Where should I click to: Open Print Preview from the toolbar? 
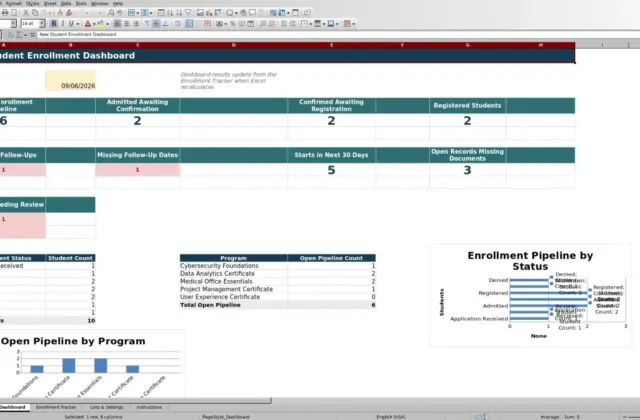pos(14,13)
